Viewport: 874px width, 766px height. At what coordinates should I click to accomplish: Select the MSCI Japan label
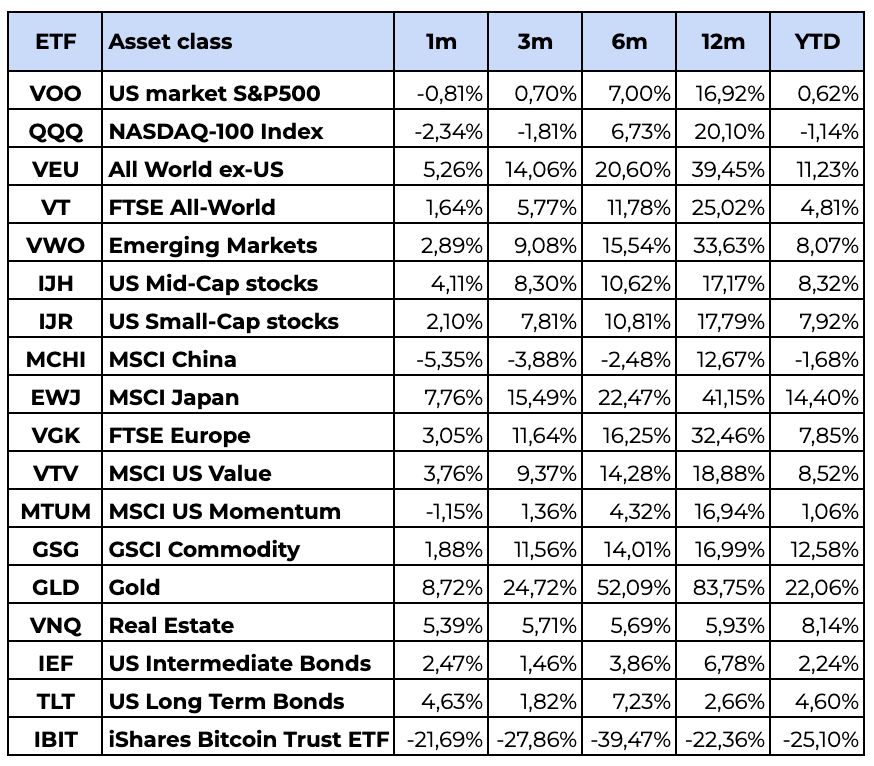click(174, 398)
